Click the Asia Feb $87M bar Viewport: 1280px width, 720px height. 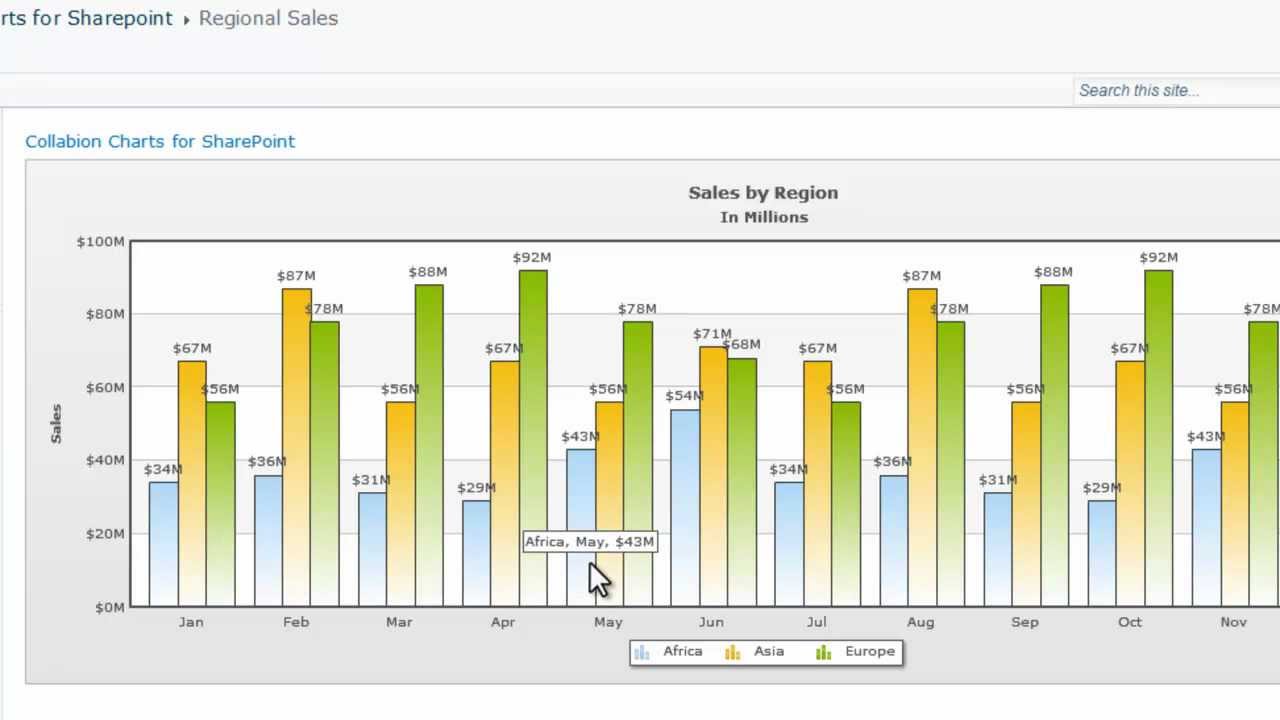297,447
